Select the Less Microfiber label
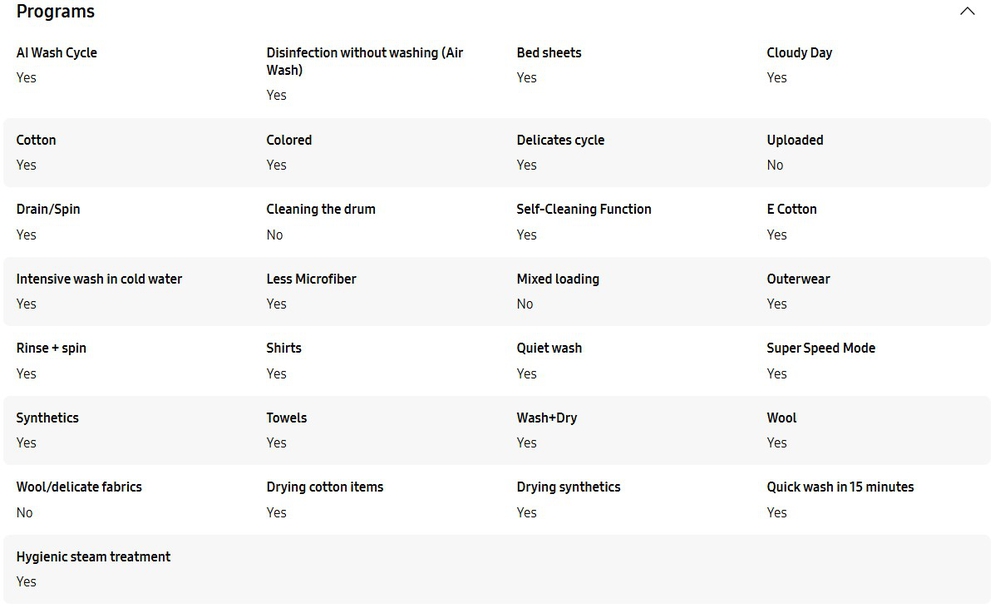The height and width of the screenshot is (608, 1000). [311, 279]
